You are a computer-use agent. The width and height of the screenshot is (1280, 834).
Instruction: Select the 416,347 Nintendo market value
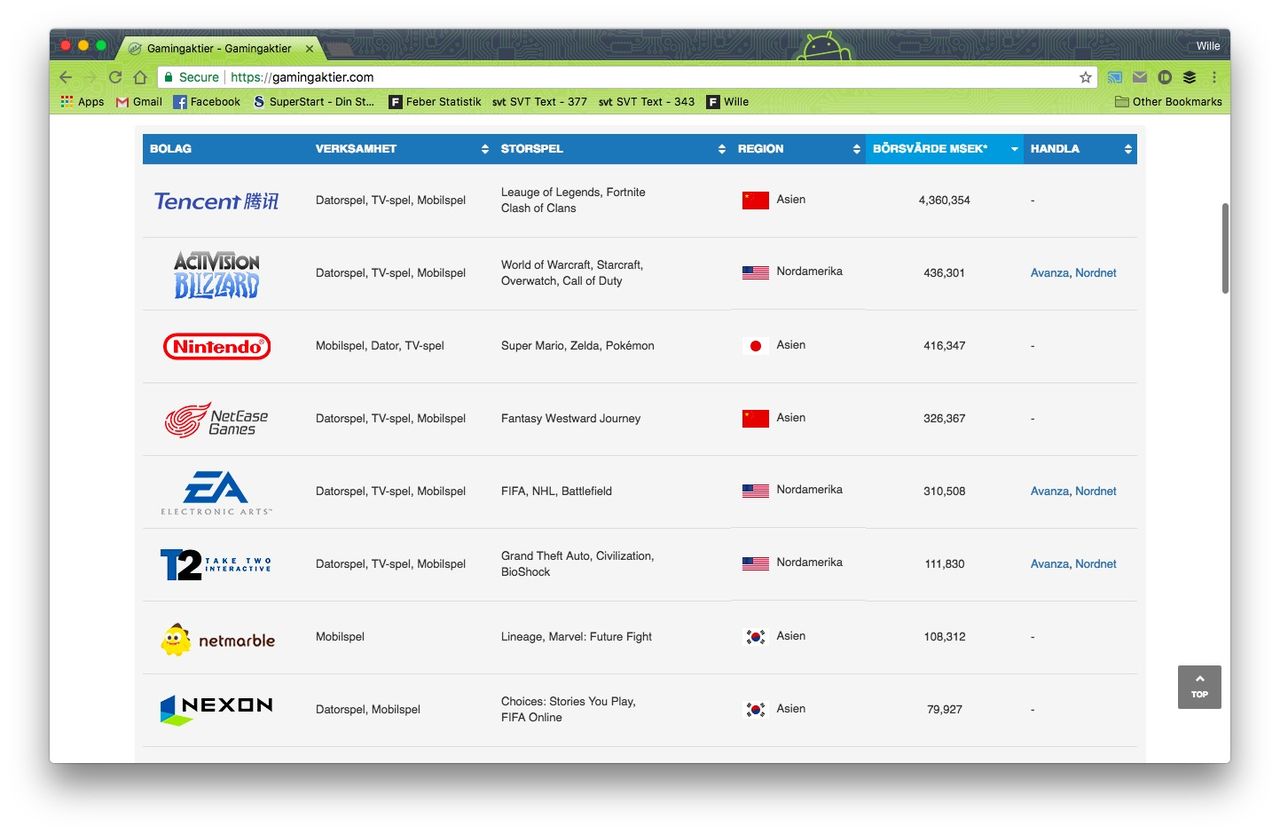(x=944, y=346)
